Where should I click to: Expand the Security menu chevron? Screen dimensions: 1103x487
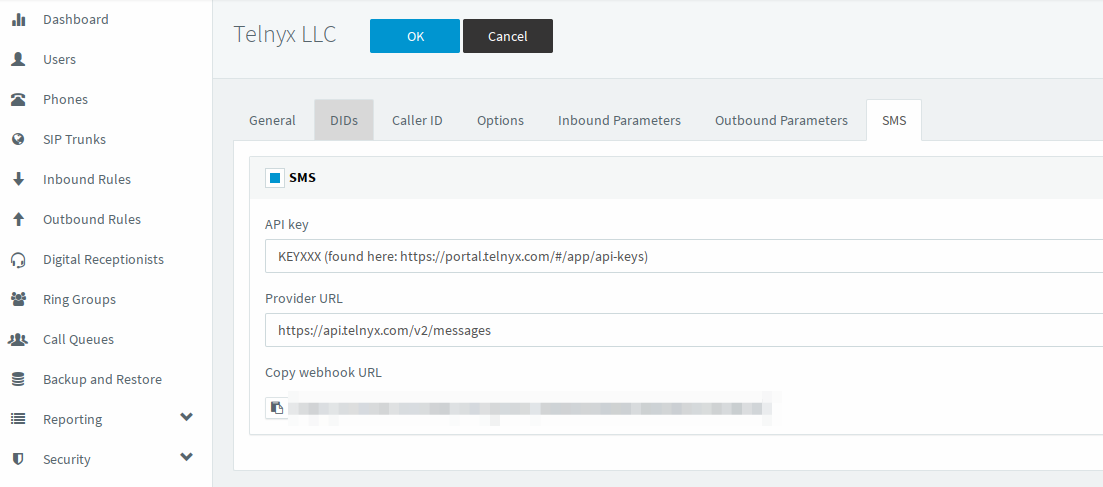[186, 457]
